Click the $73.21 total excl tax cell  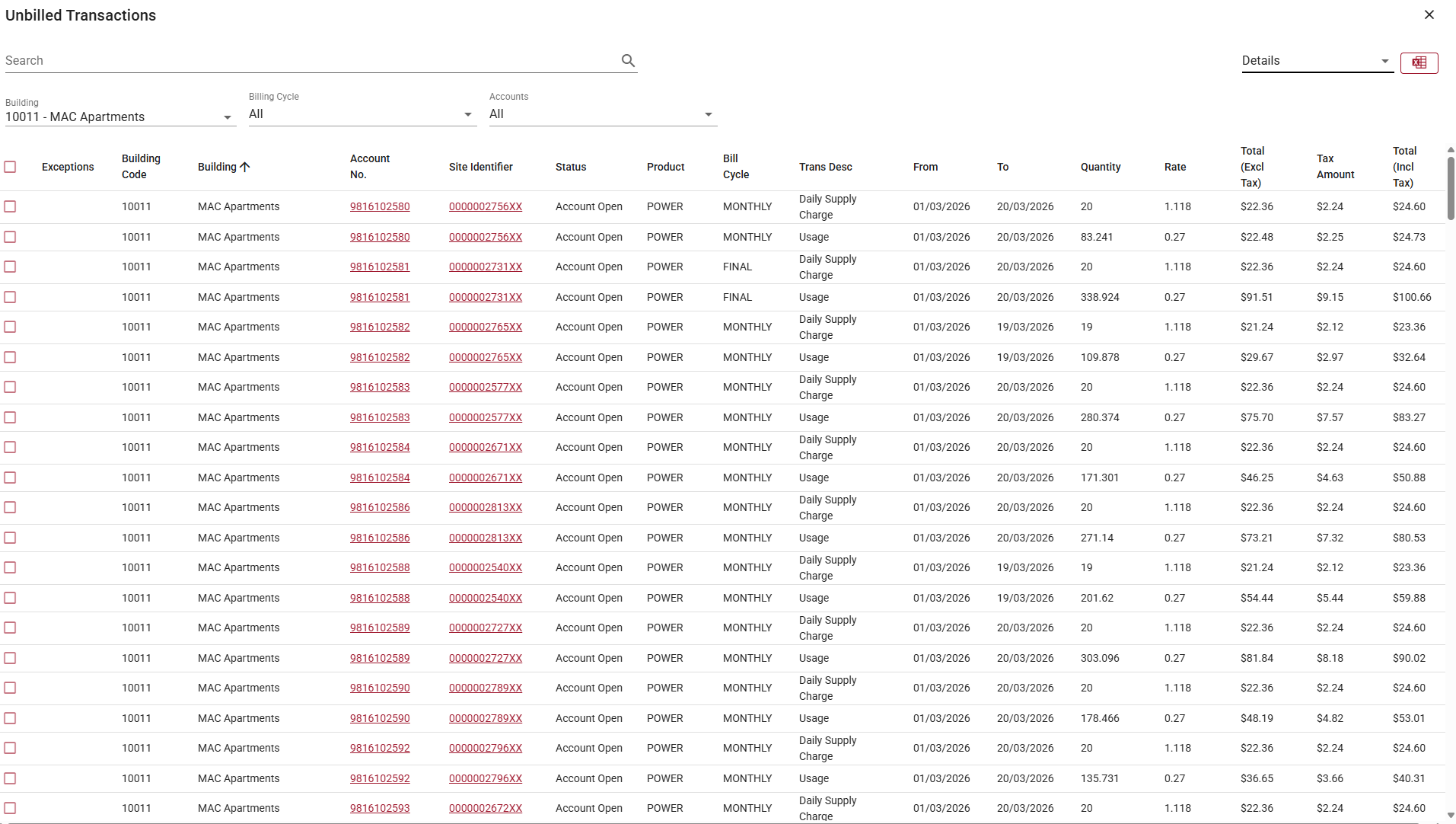tap(1257, 538)
